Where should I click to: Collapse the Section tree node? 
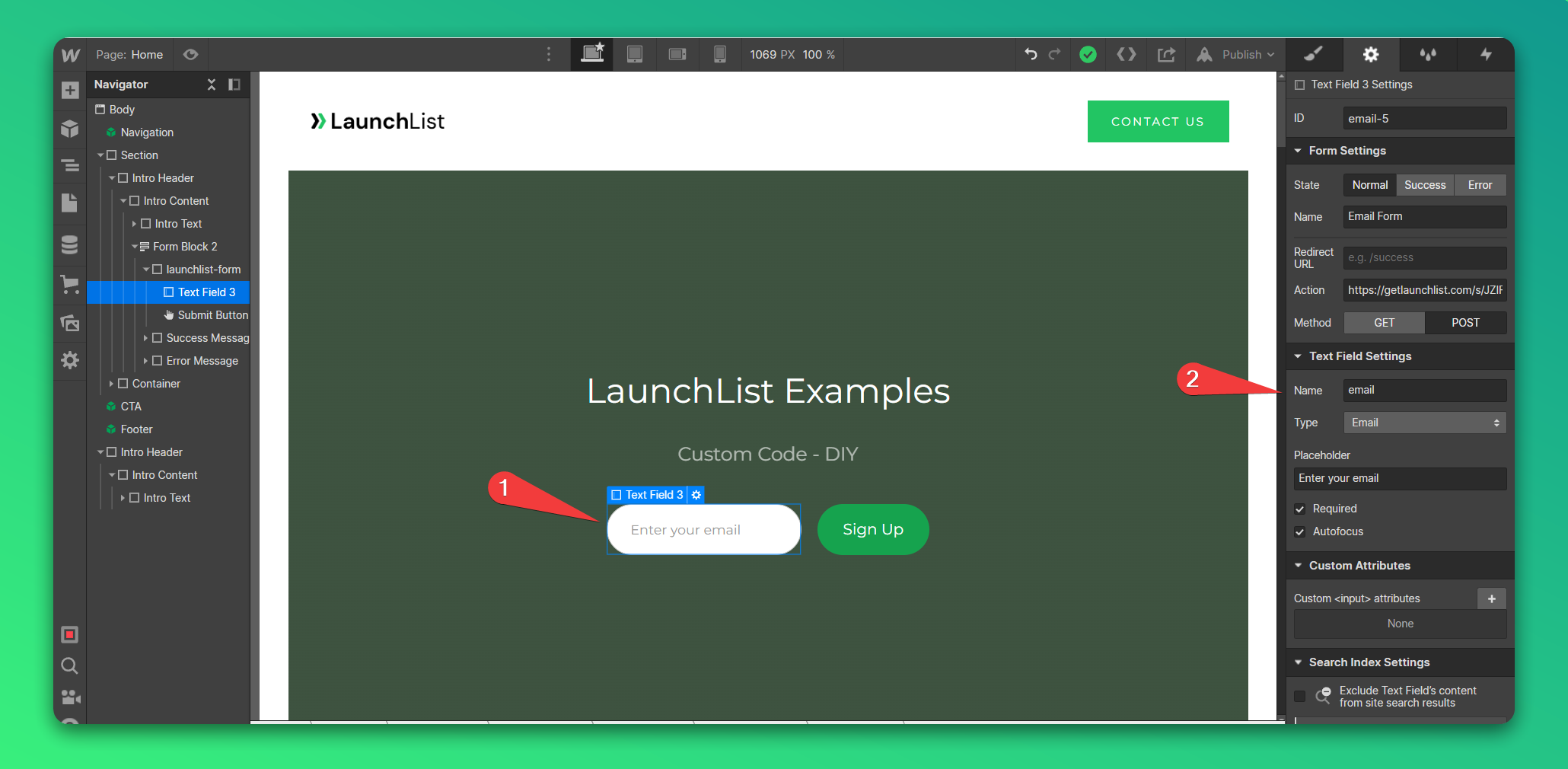click(100, 155)
